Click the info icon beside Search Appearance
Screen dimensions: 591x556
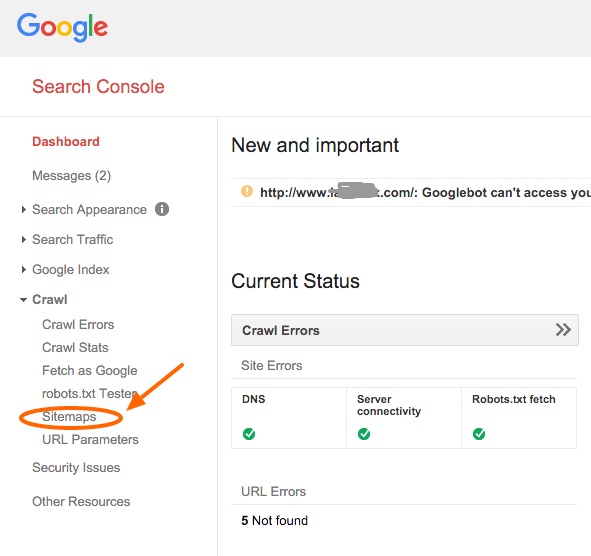[162, 209]
